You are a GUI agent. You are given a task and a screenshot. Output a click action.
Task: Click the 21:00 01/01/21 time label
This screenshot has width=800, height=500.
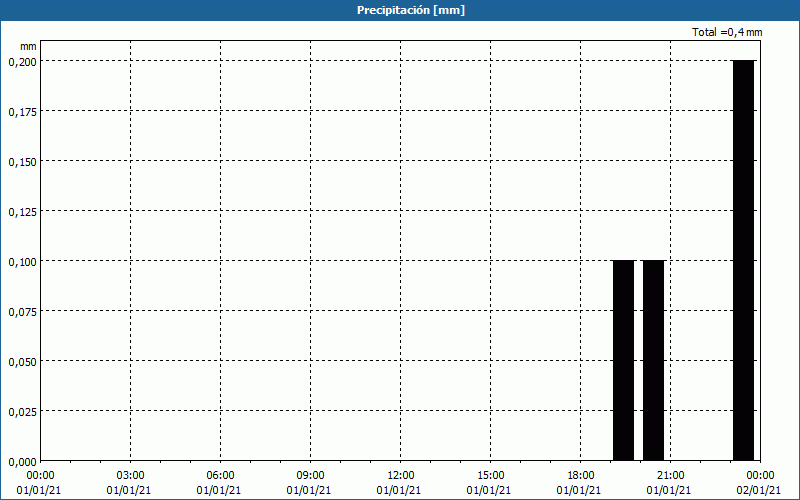[670, 483]
